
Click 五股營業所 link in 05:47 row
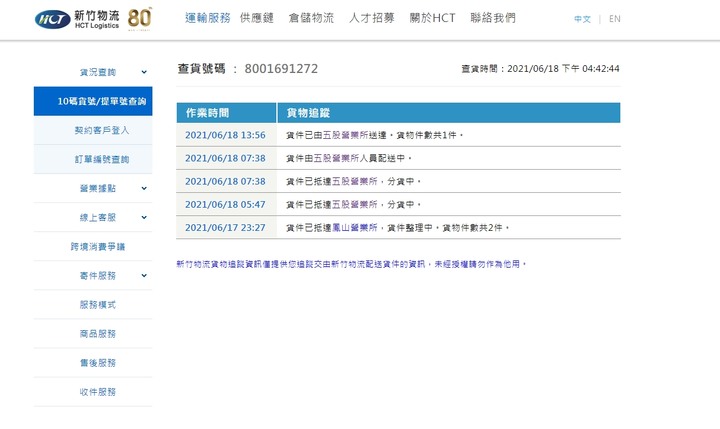click(354, 204)
